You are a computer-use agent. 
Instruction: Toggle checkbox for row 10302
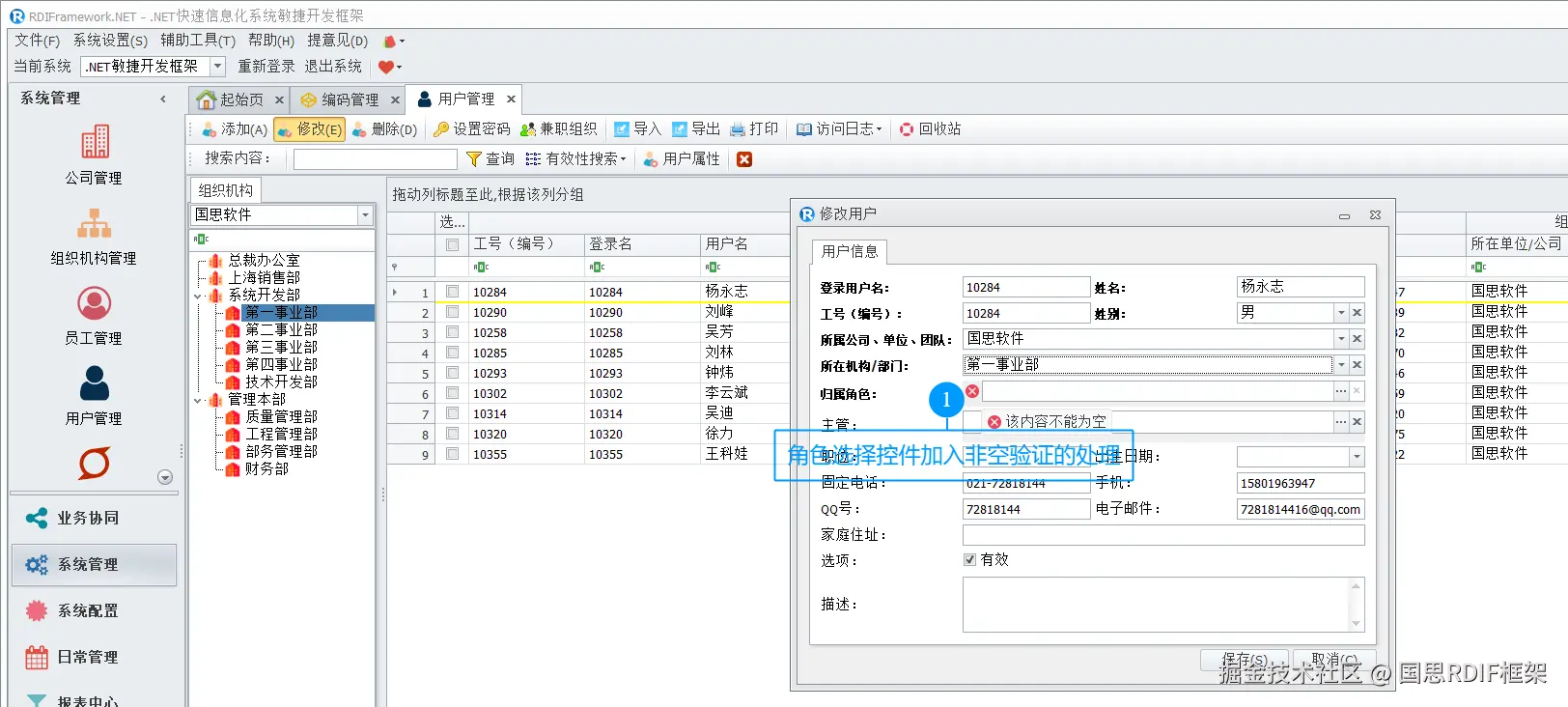click(x=452, y=393)
